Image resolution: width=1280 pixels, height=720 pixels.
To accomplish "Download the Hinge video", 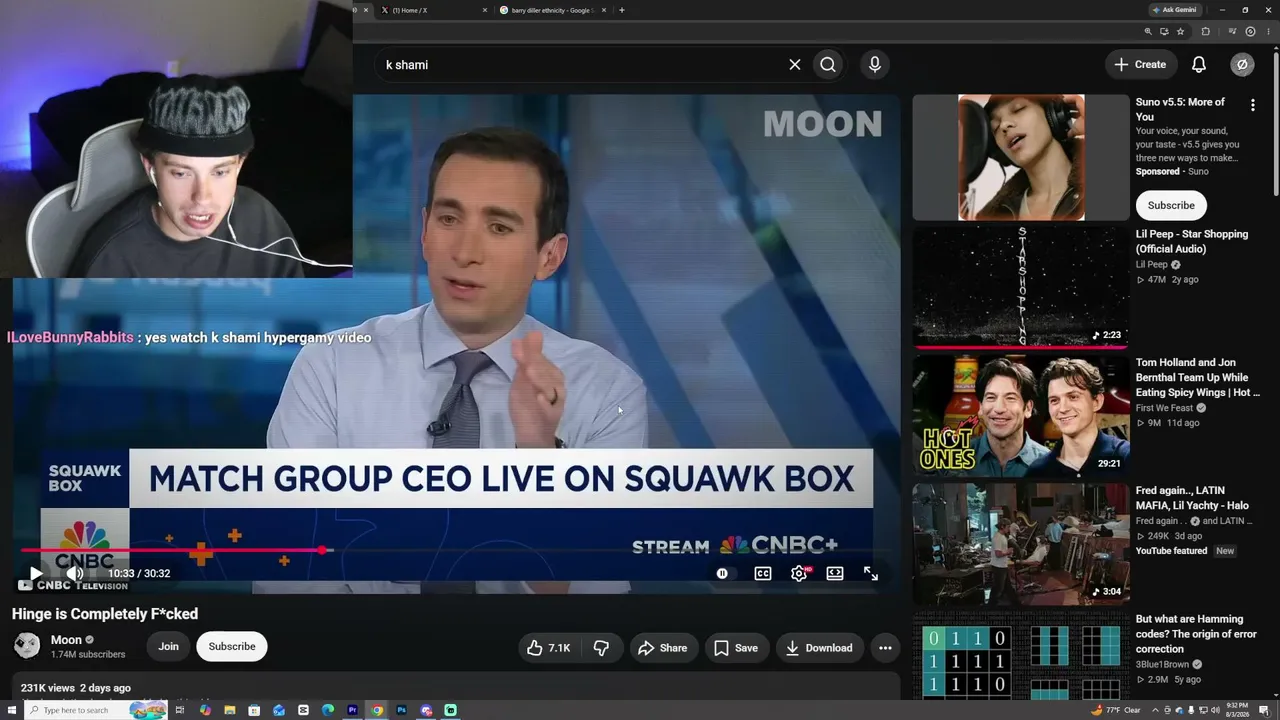I will (x=819, y=648).
